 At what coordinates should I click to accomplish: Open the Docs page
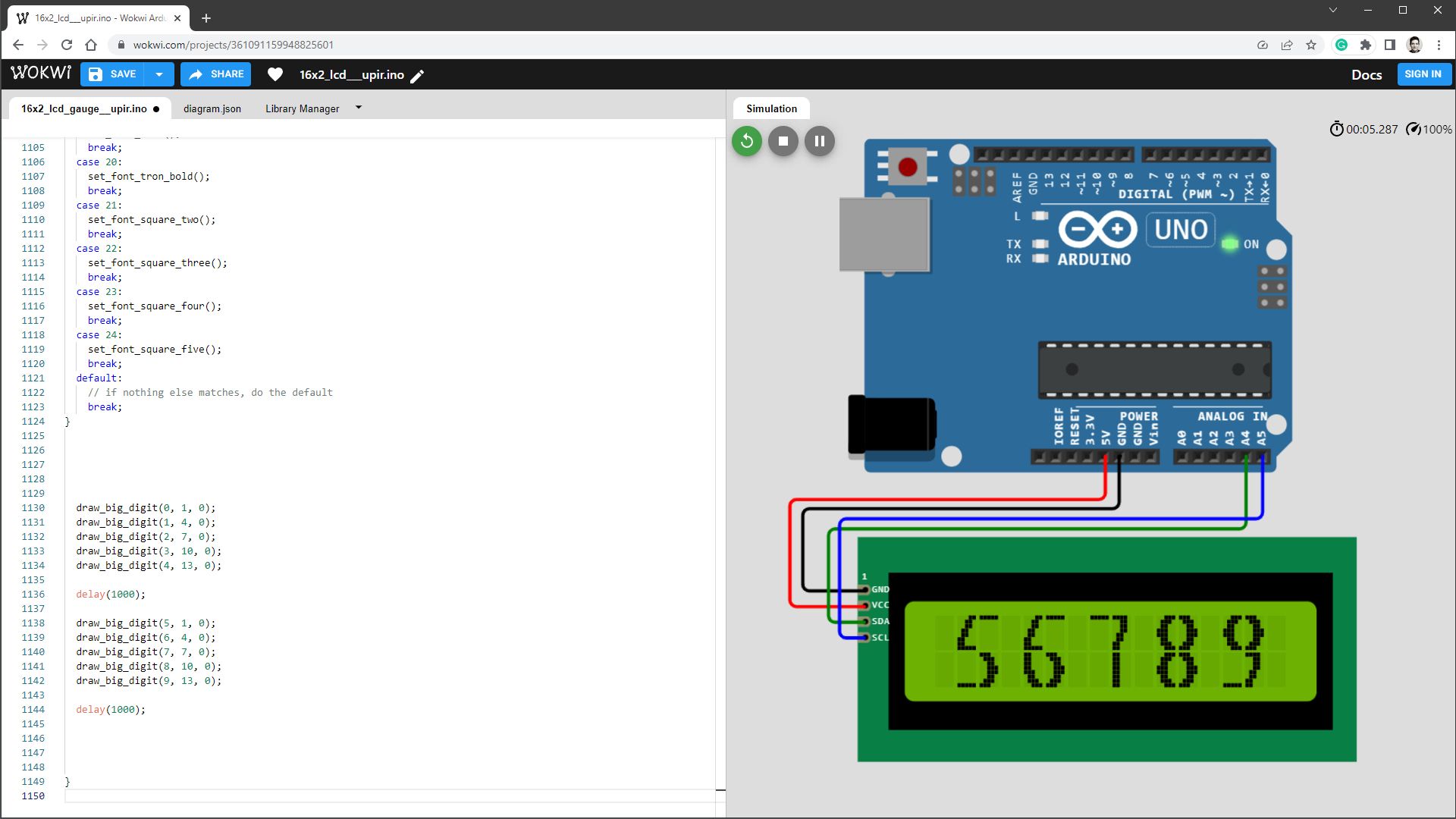(x=1366, y=74)
